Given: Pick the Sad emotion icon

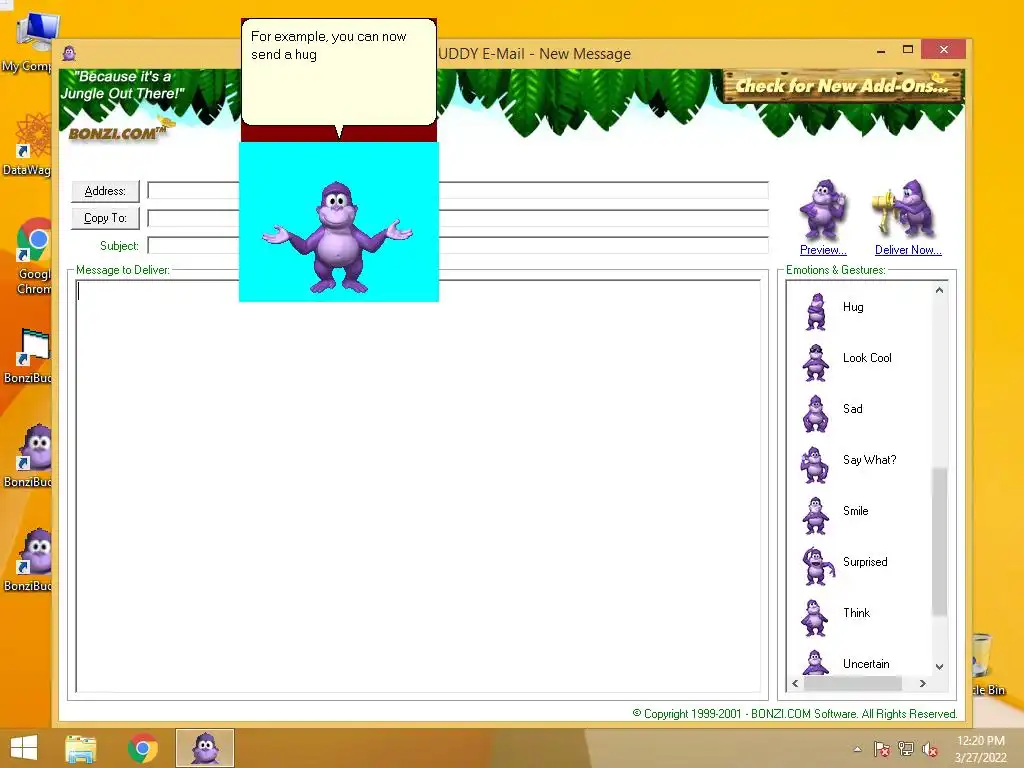Looking at the screenshot, I should 816,413.
